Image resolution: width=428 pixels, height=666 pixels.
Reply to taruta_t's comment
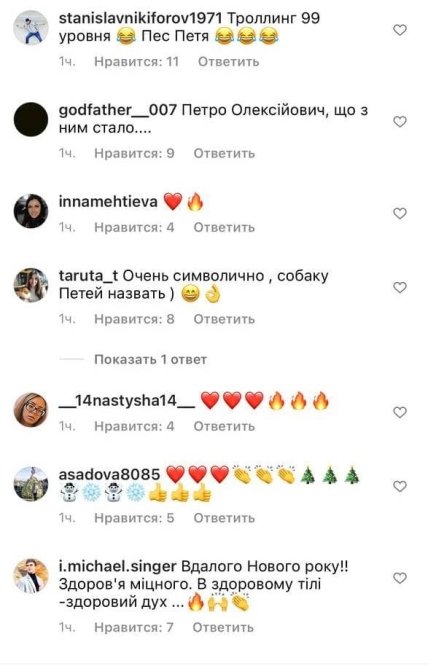pyautogui.click(x=224, y=319)
